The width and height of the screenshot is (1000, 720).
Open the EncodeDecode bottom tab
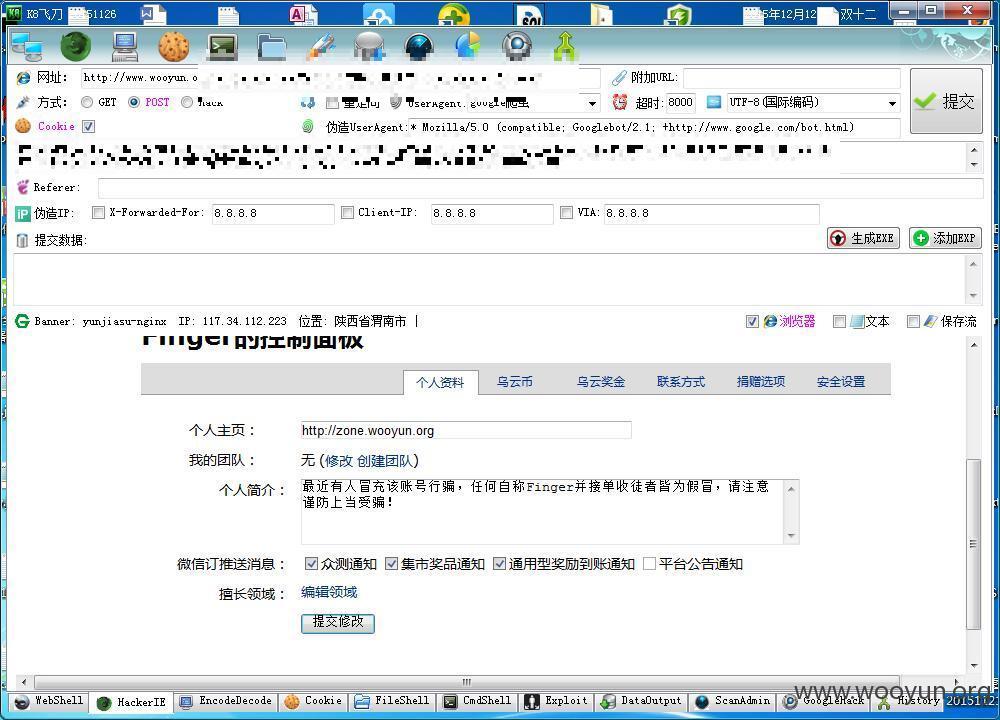click(x=226, y=702)
